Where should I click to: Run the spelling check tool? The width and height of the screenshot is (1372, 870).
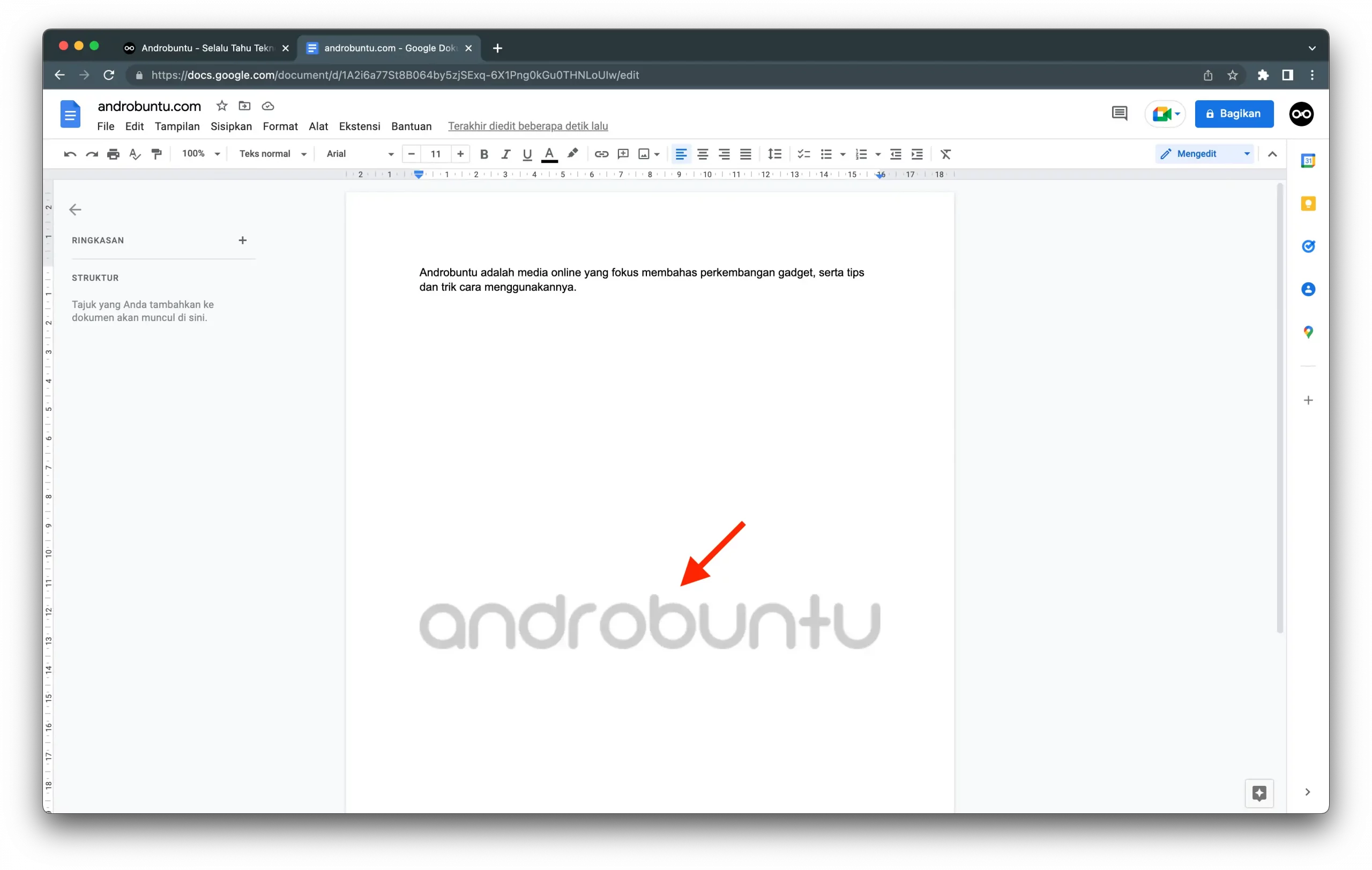tap(135, 154)
